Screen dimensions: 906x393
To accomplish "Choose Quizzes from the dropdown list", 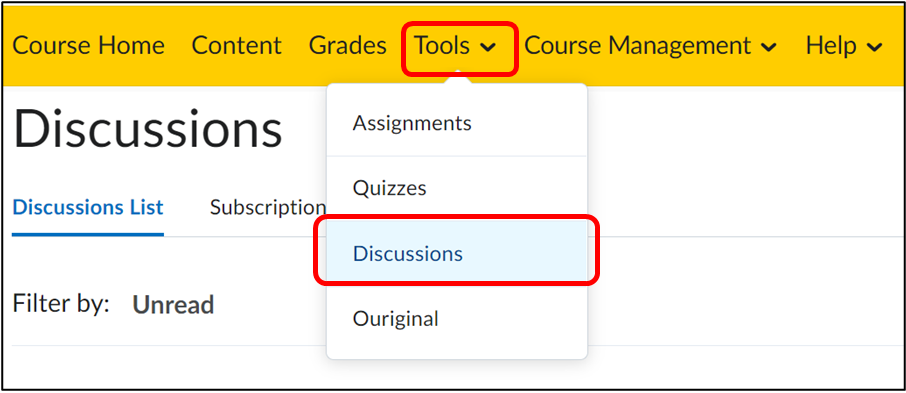I will pos(457,188).
